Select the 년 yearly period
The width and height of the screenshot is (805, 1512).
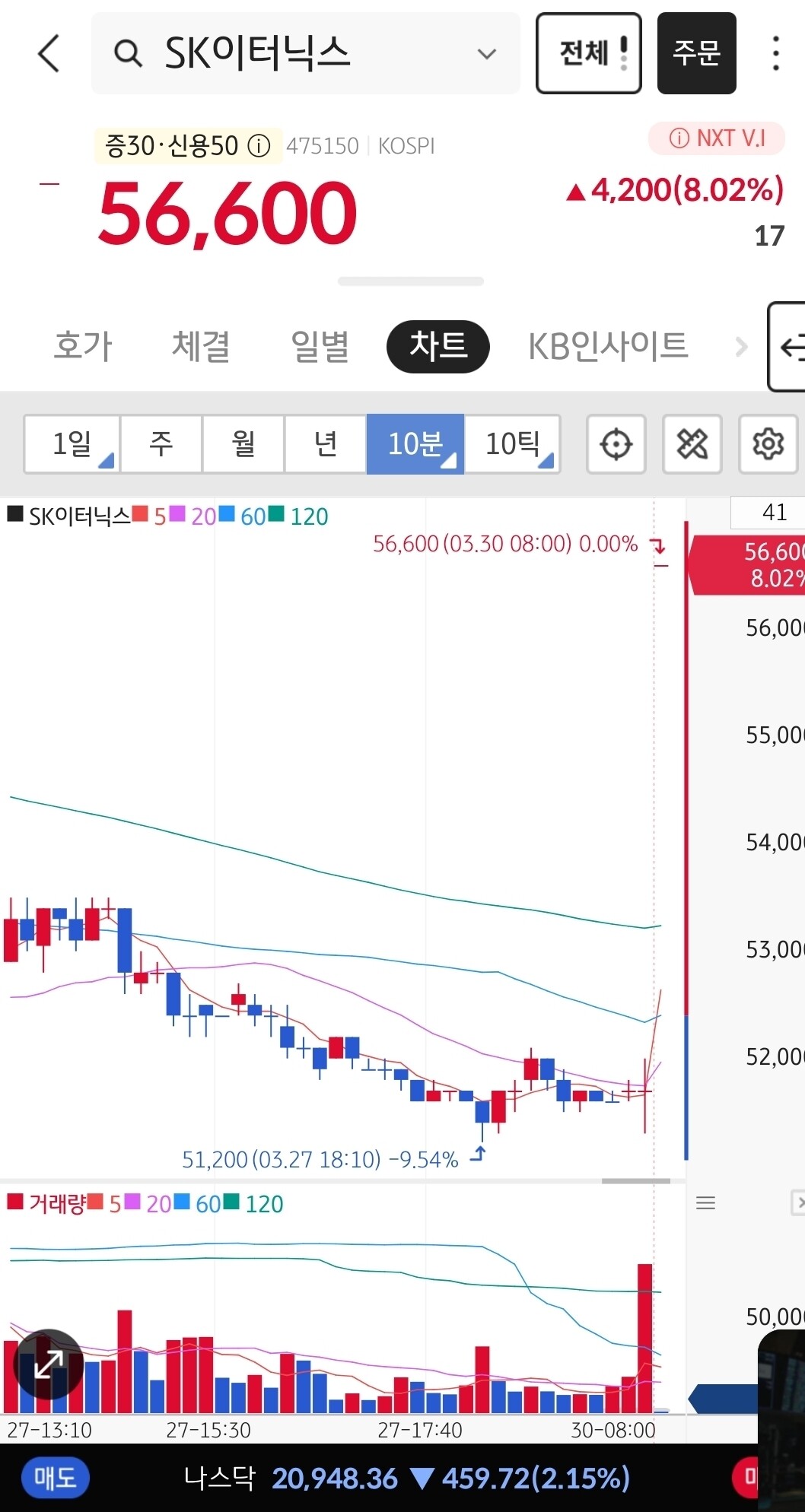coord(326,443)
